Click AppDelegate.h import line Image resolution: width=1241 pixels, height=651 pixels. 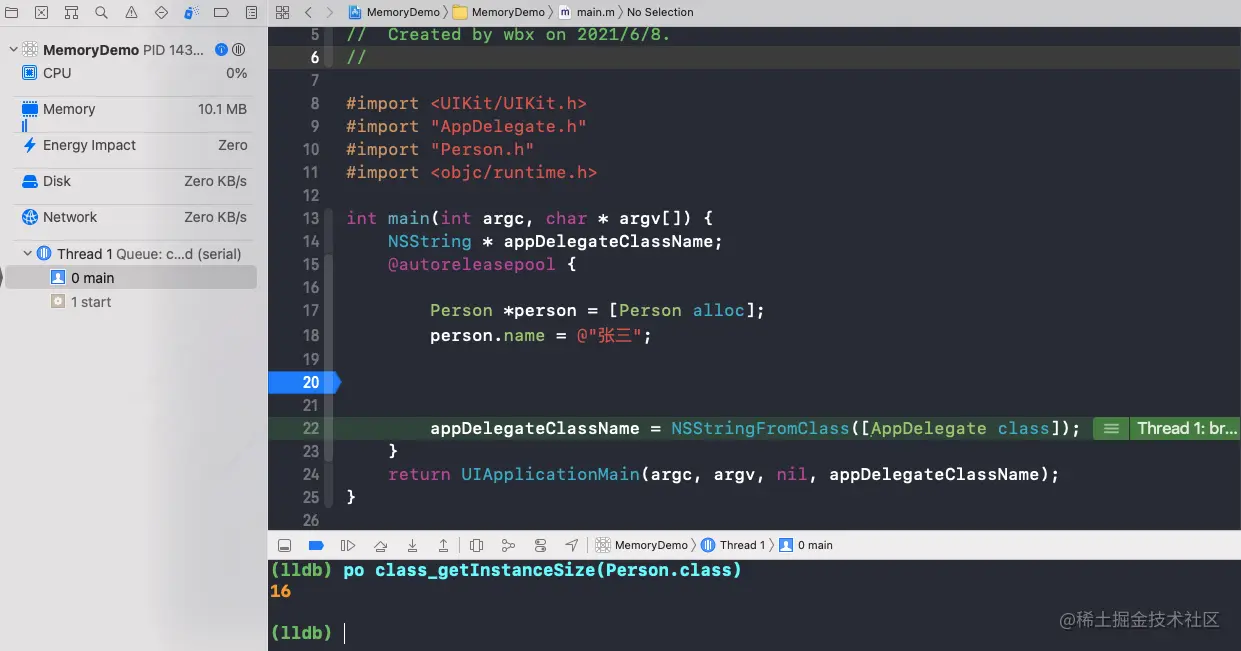coord(466,126)
